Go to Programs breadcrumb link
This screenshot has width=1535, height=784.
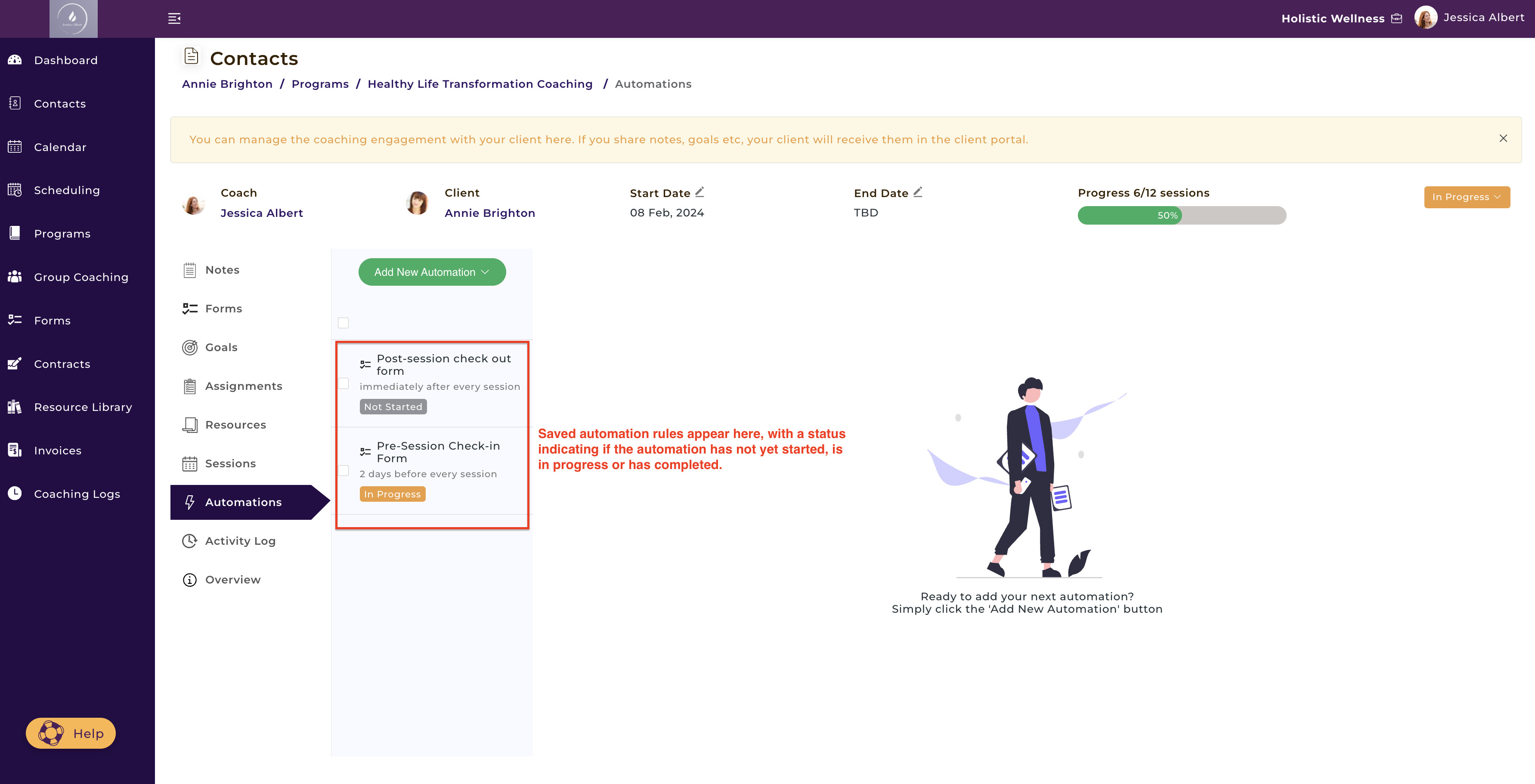(320, 84)
